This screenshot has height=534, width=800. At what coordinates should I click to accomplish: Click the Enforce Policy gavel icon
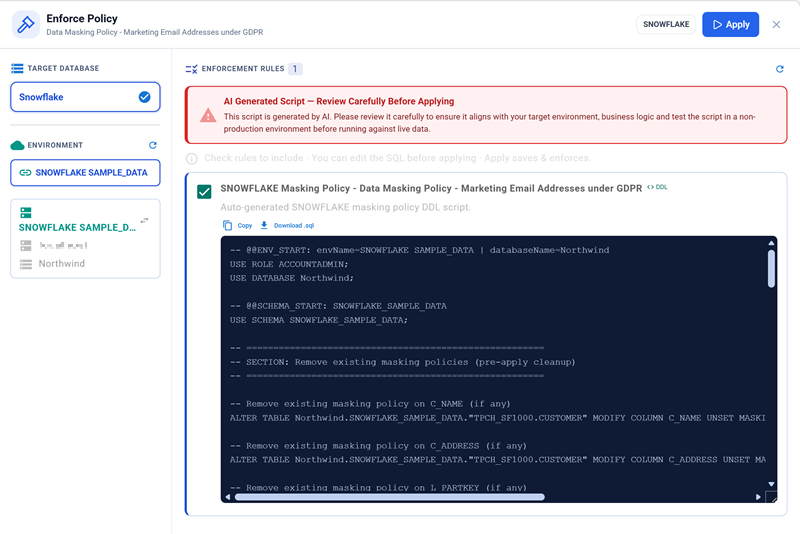coord(26,24)
